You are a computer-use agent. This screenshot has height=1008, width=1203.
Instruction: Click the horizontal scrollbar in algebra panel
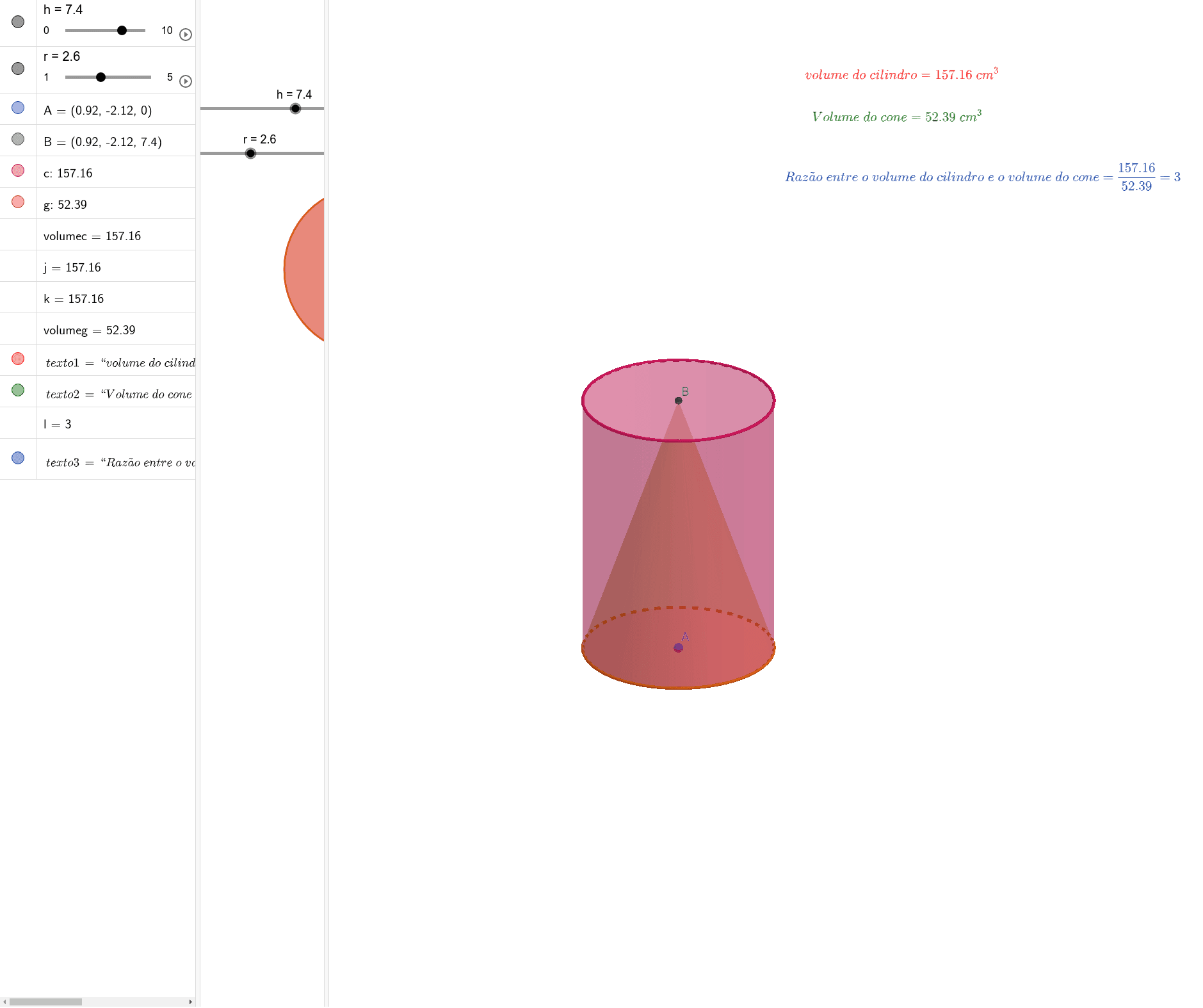click(x=45, y=1002)
